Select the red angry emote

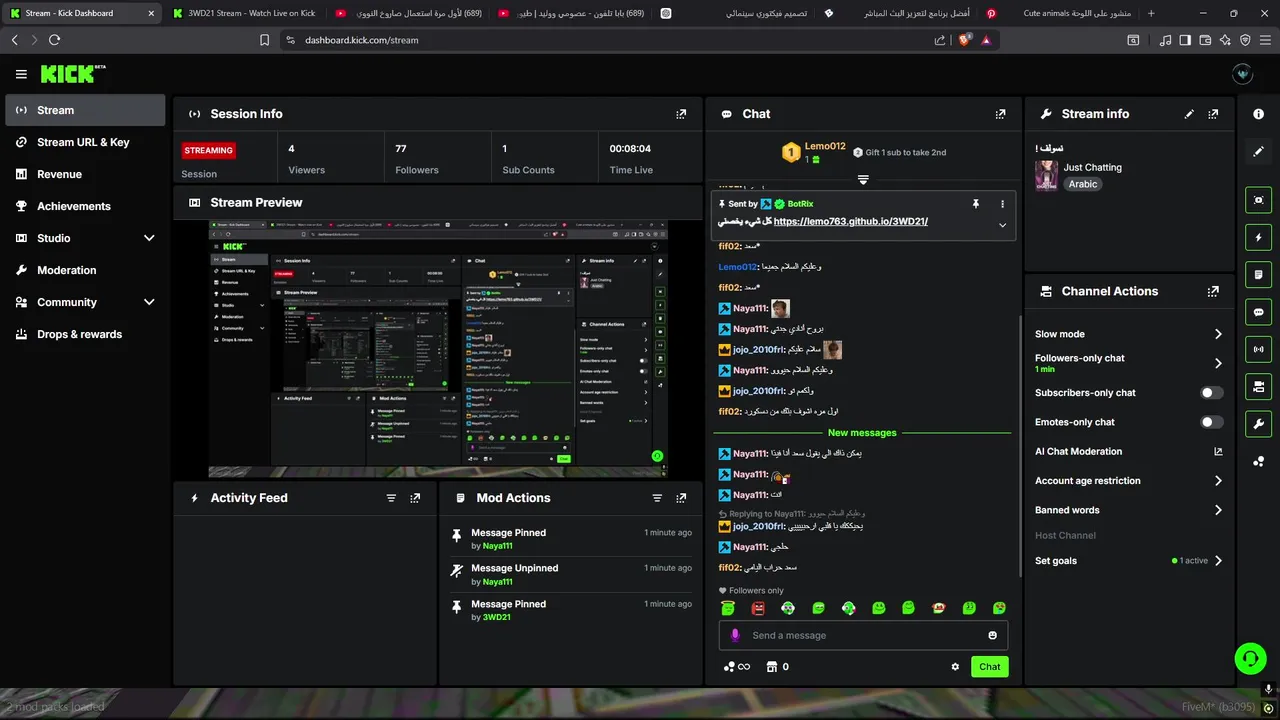(x=758, y=608)
